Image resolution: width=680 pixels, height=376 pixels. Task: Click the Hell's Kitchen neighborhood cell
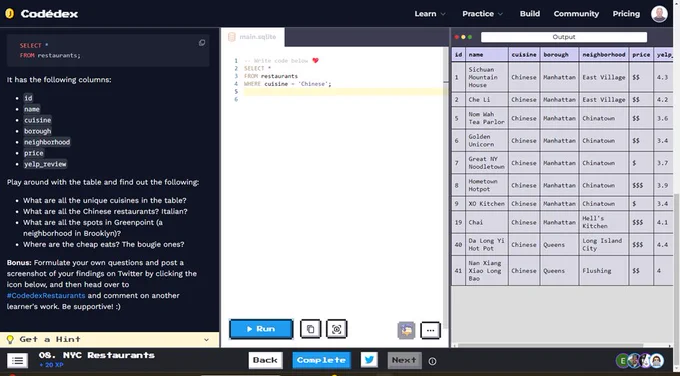click(604, 222)
